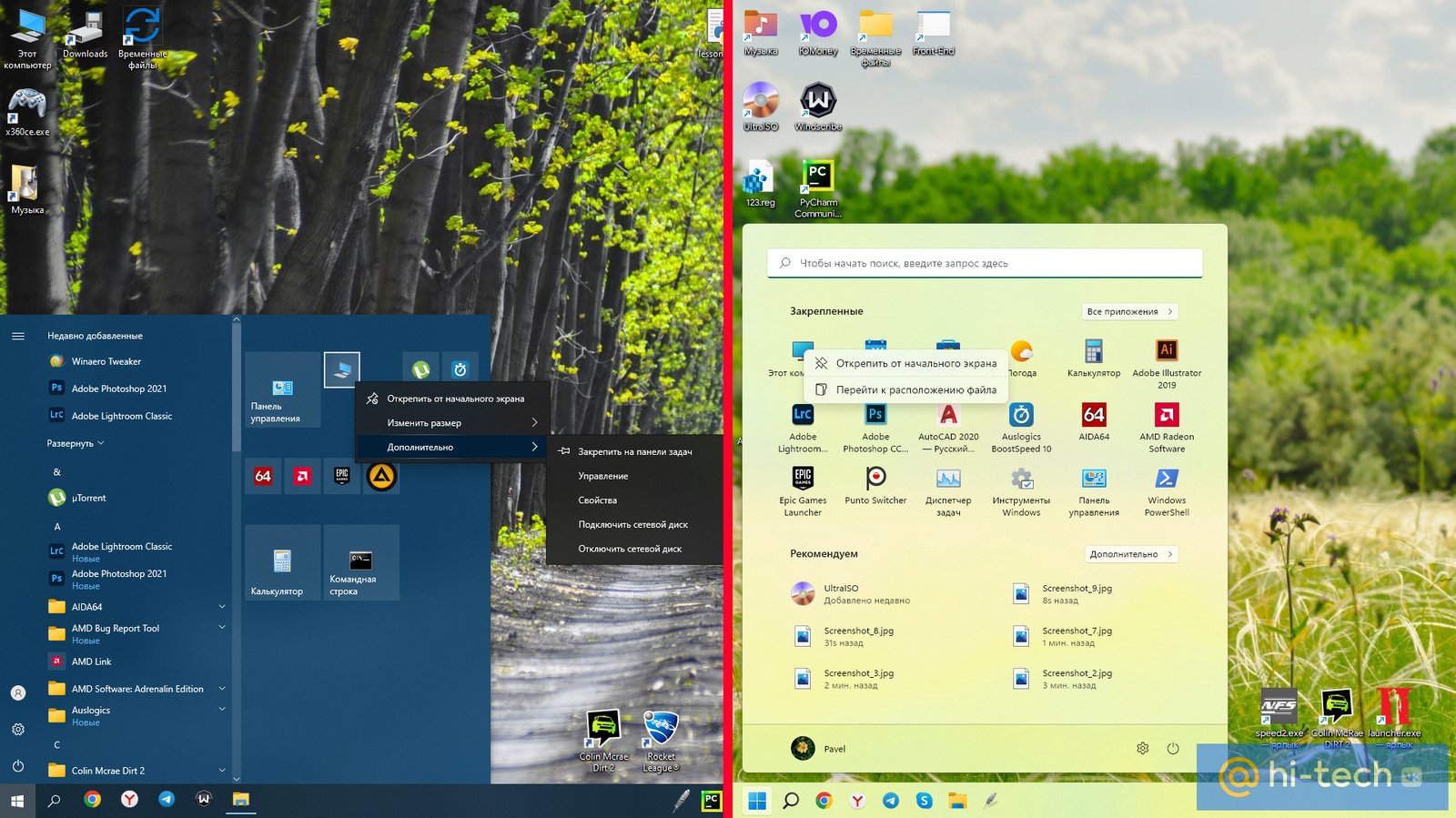The height and width of the screenshot is (818, 1456).
Task: Expand the hamburger menu in Windows 10 Start
Action: pyautogui.click(x=17, y=336)
